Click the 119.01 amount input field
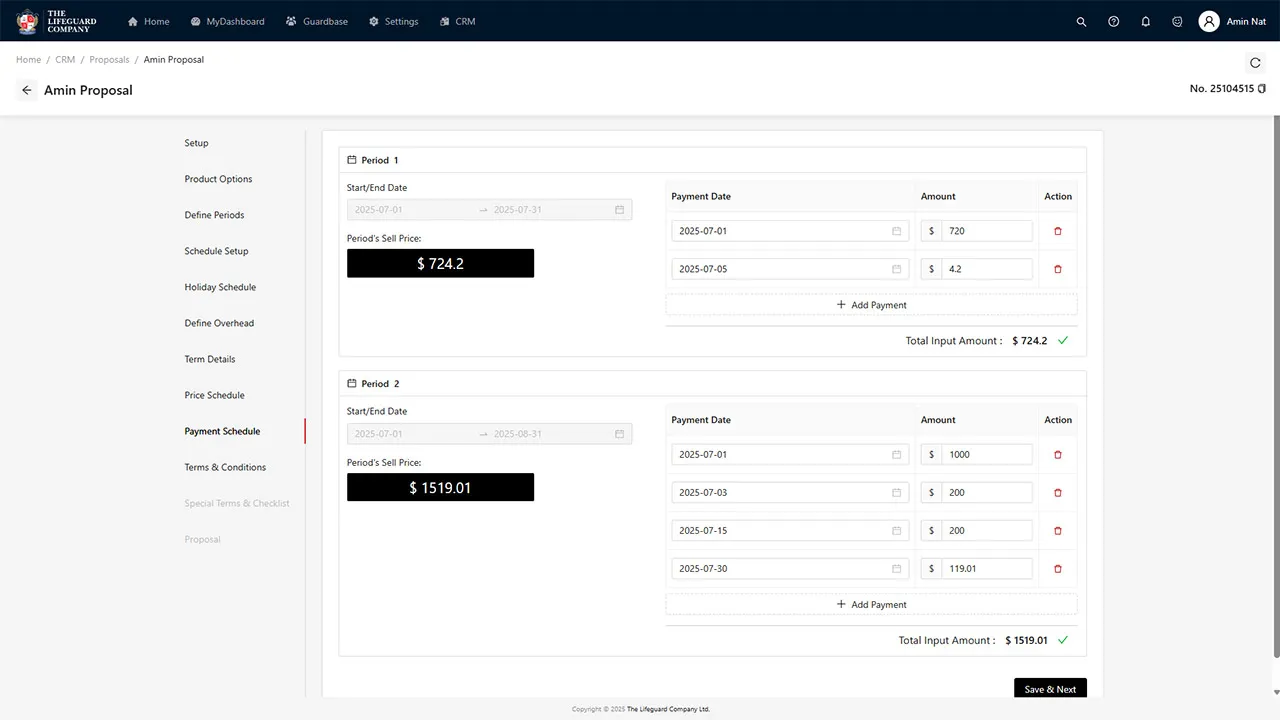1280x720 pixels. pyautogui.click(x=986, y=569)
